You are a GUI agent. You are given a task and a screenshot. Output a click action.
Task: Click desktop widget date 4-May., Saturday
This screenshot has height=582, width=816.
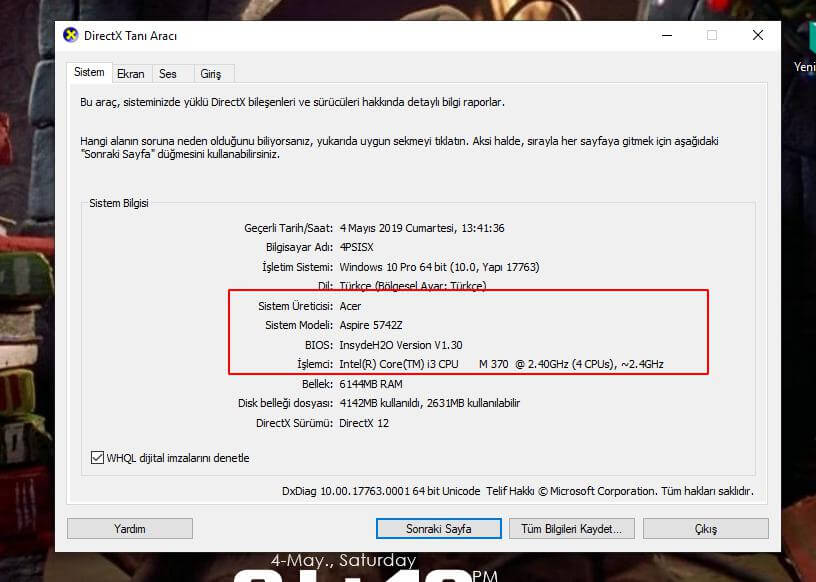pos(343,561)
